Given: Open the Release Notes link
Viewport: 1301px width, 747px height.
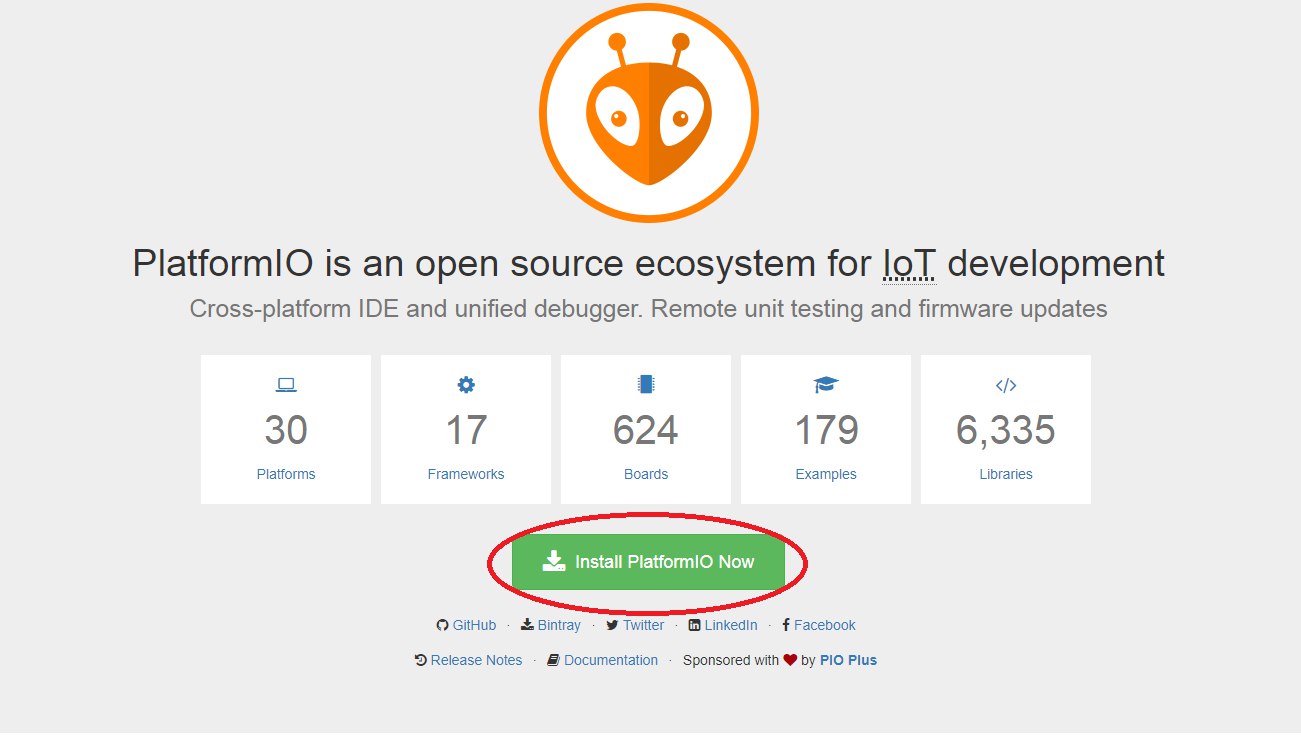Looking at the screenshot, I should click(x=476, y=660).
